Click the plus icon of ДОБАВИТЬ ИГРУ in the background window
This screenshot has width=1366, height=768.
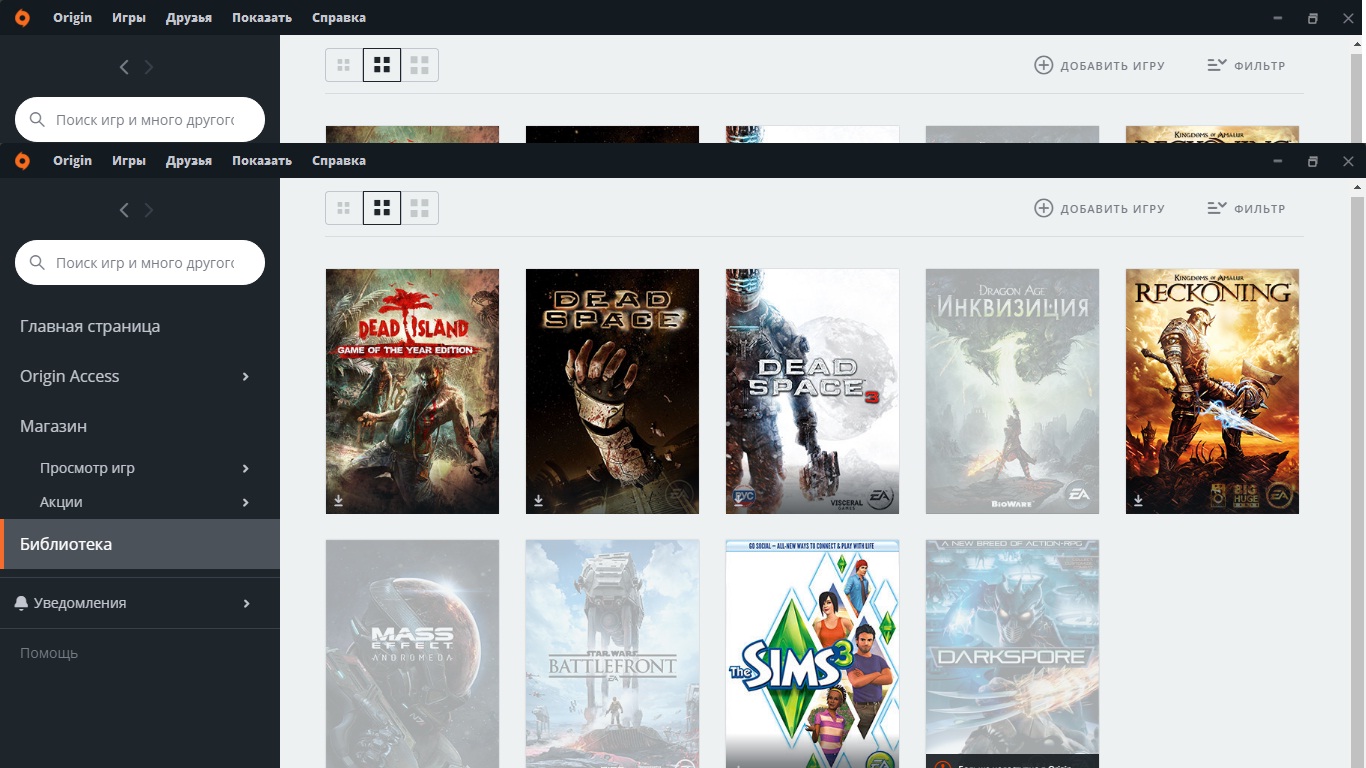1043,65
